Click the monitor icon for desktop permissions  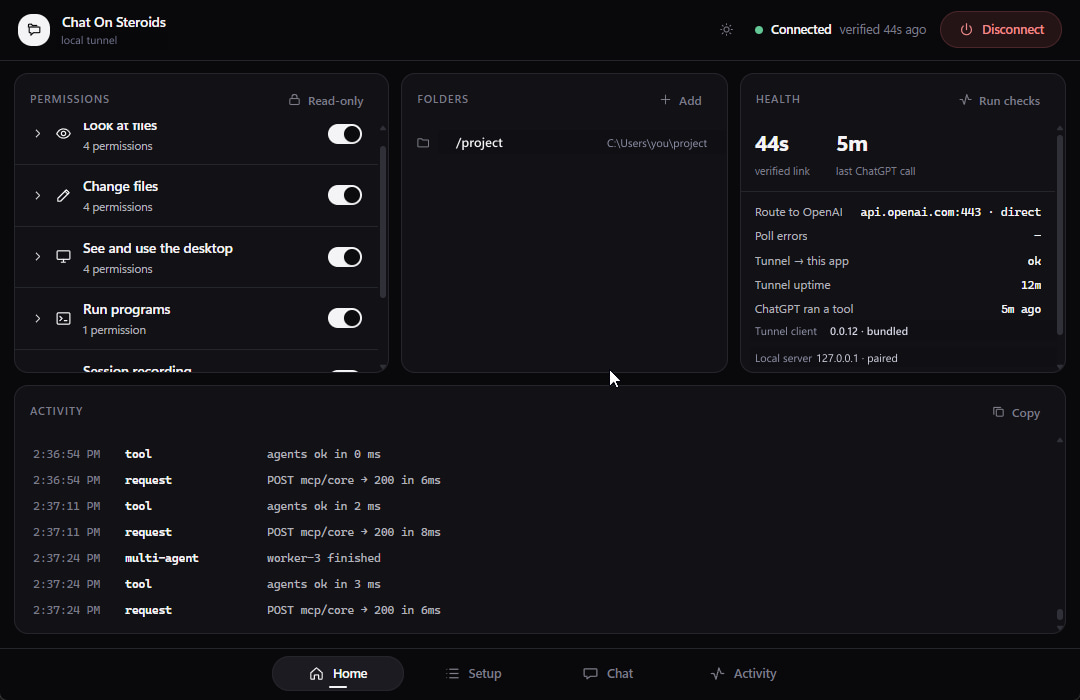[63, 257]
